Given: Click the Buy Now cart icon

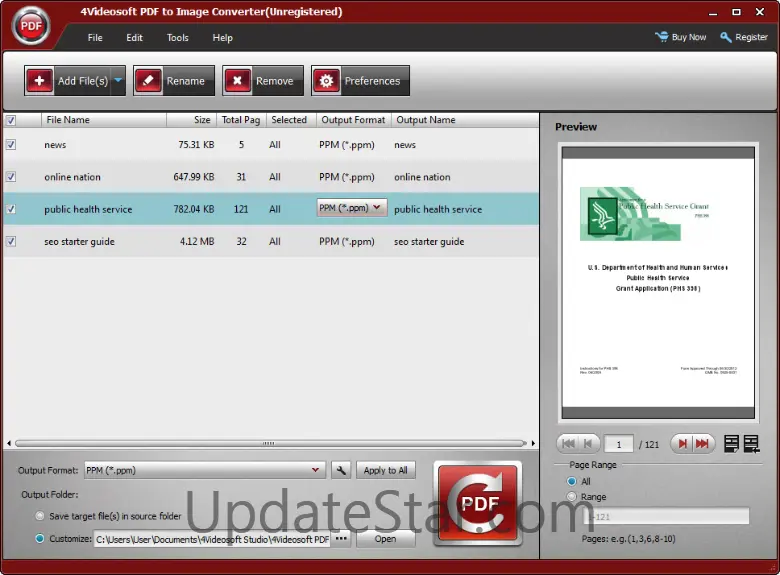Looking at the screenshot, I should [x=662, y=37].
